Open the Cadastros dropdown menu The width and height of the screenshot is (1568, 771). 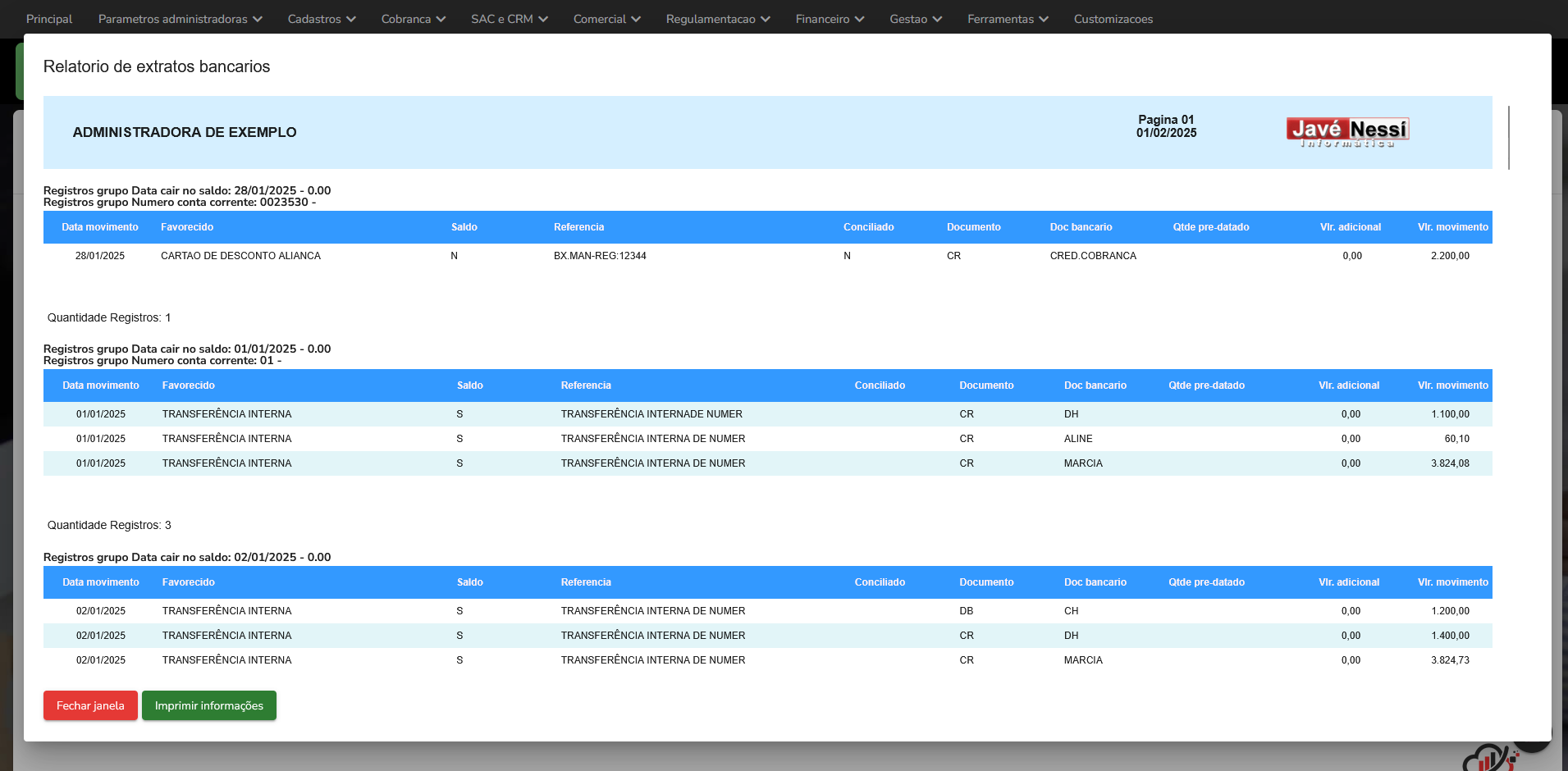coord(321,19)
